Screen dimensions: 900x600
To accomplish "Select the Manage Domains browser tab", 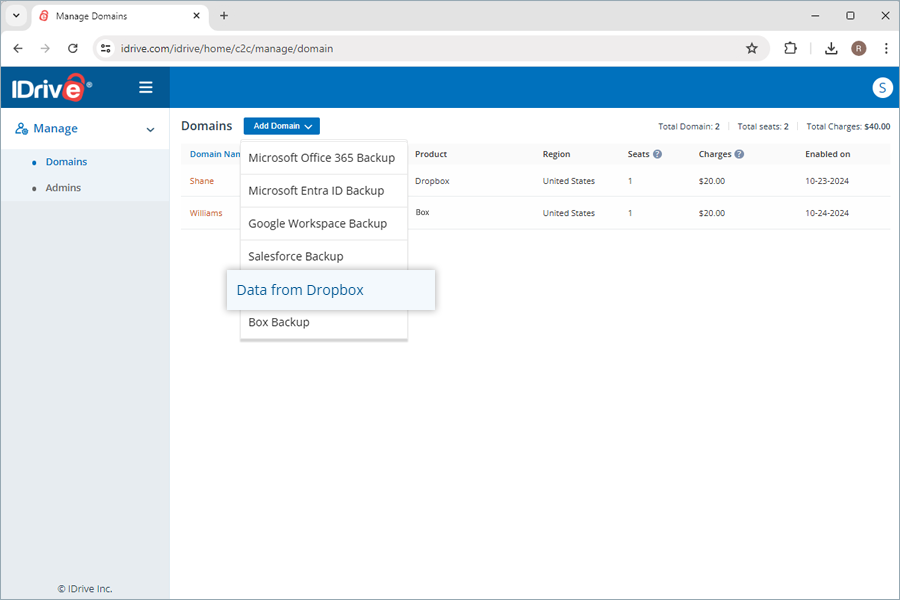I will pos(120,16).
